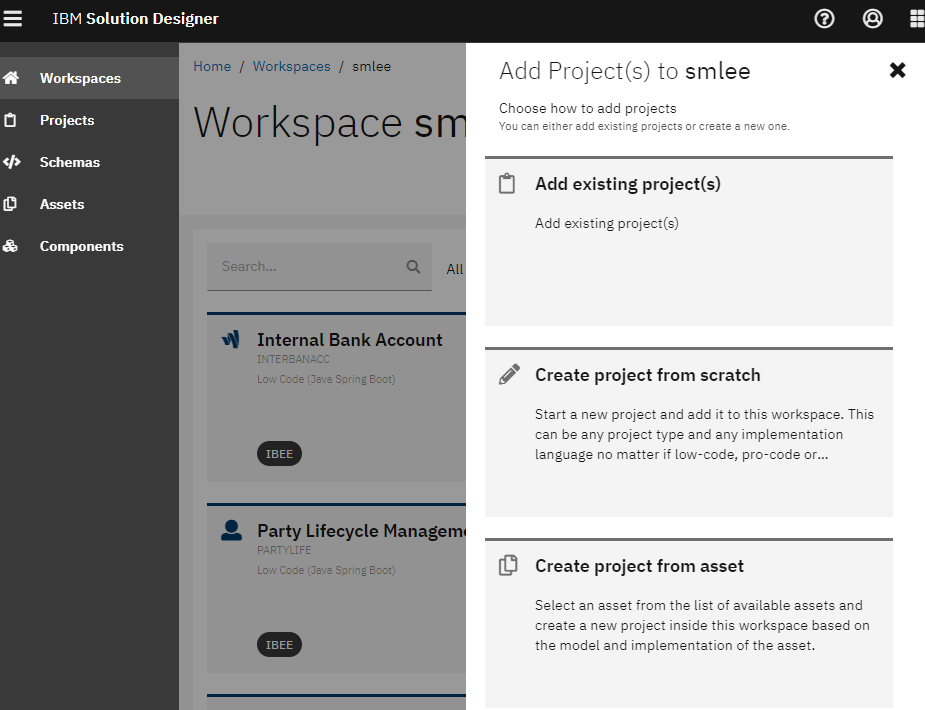925x710 pixels.
Task: Click the Internal Bank Account project icon
Action: (231, 339)
